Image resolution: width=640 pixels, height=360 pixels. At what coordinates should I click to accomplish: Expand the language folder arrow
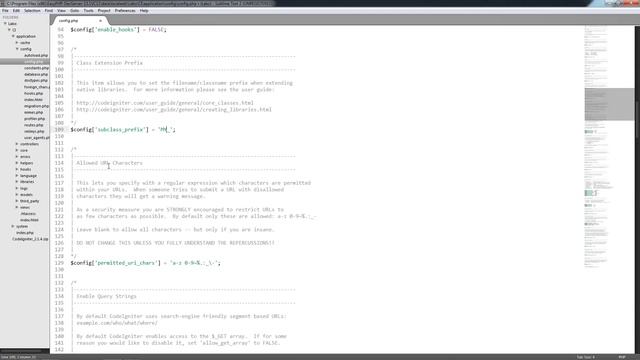(x=17, y=176)
